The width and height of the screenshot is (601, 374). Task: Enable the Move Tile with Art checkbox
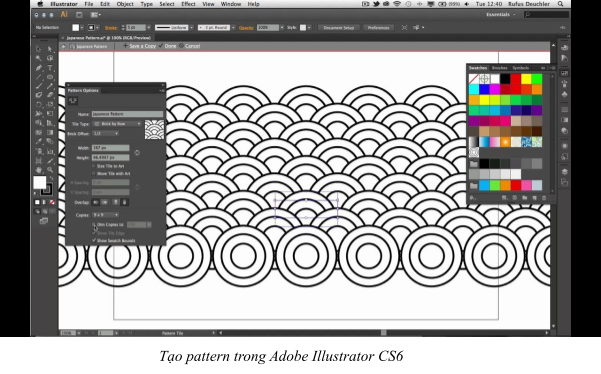pos(94,174)
